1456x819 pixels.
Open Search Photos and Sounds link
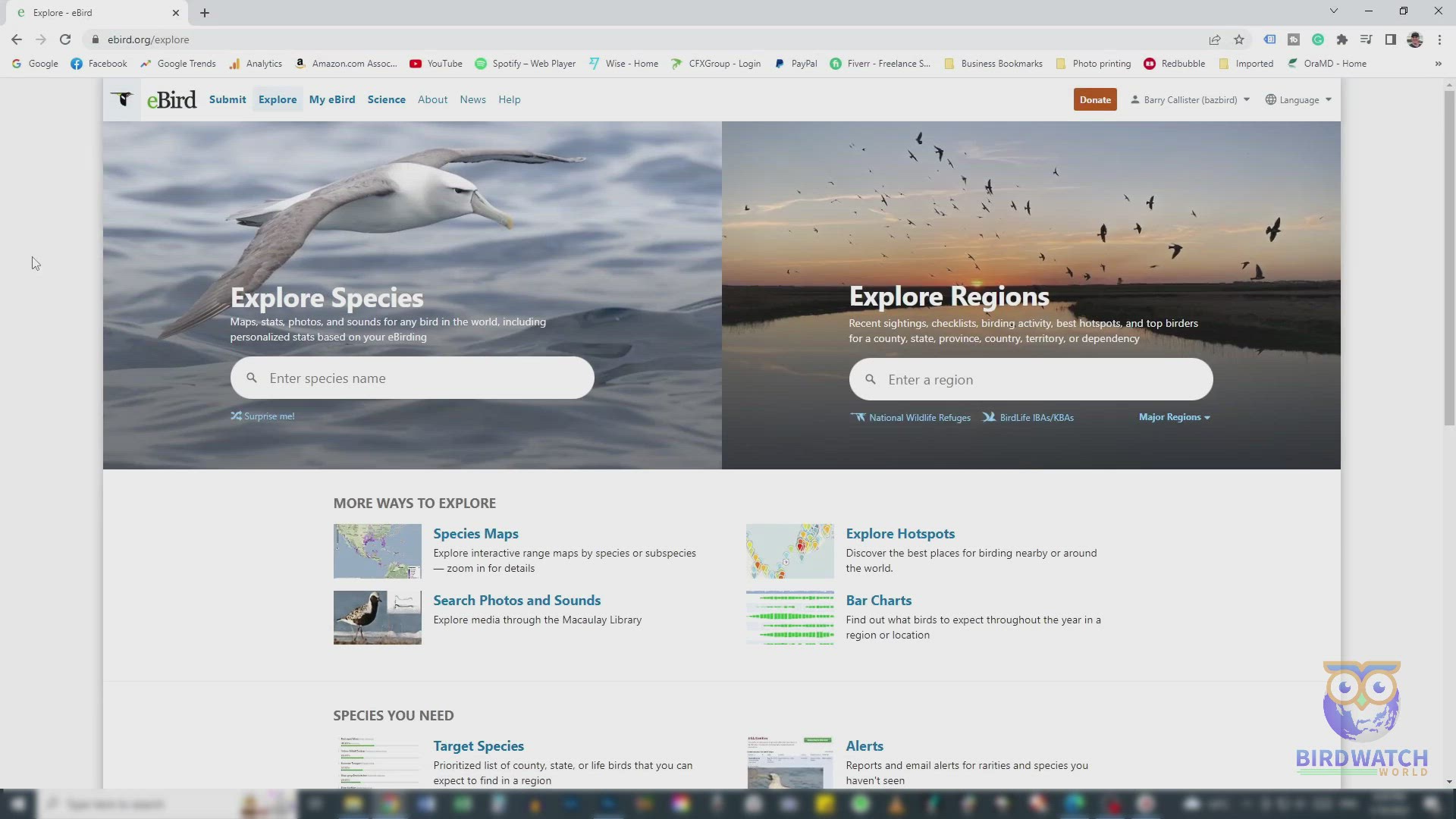(x=516, y=601)
